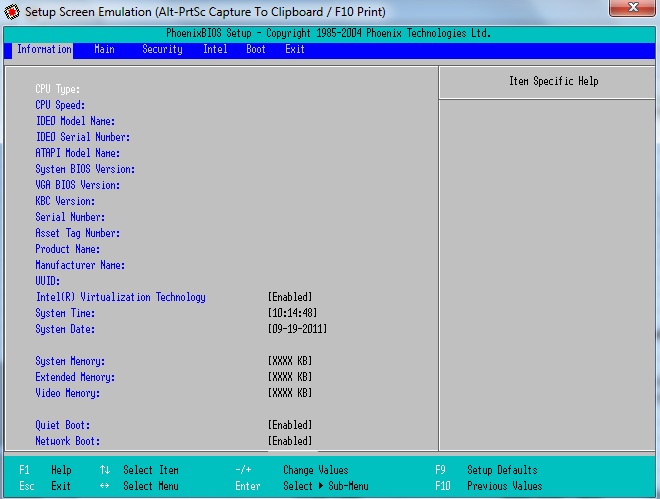This screenshot has height=499, width=660.
Task: Click the System Date label
Action: pos(65,329)
